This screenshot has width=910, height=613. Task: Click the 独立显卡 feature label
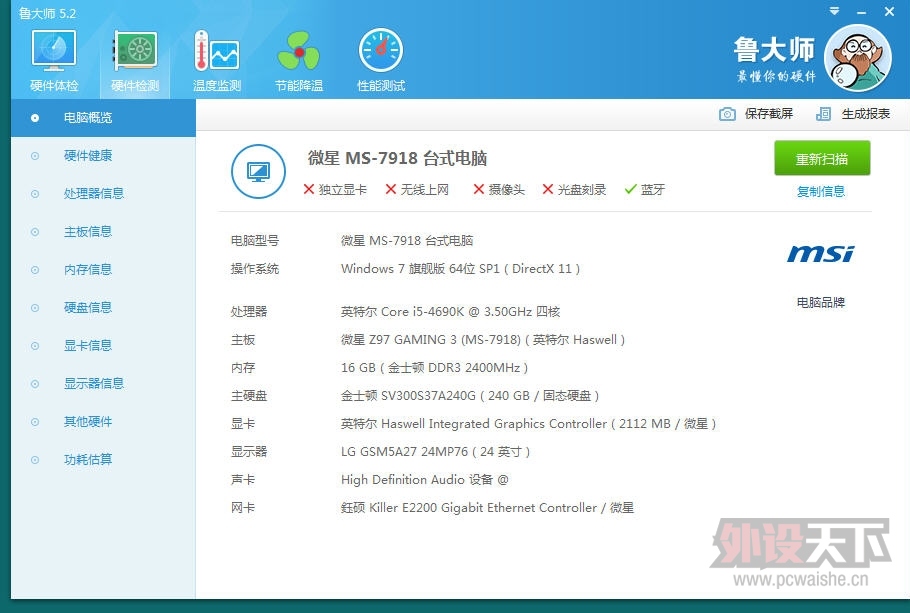342,189
